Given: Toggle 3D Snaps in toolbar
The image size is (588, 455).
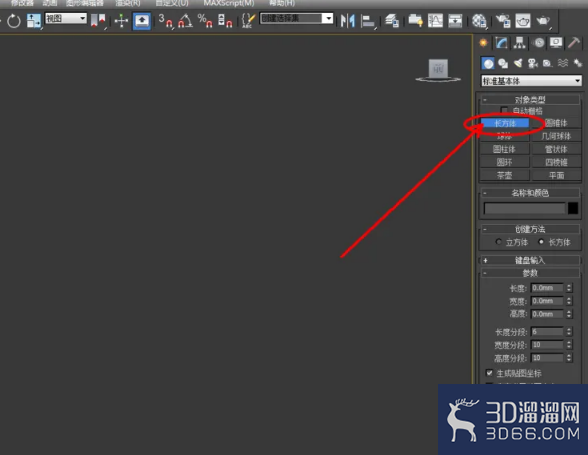Looking at the screenshot, I should pyautogui.click(x=165, y=21).
